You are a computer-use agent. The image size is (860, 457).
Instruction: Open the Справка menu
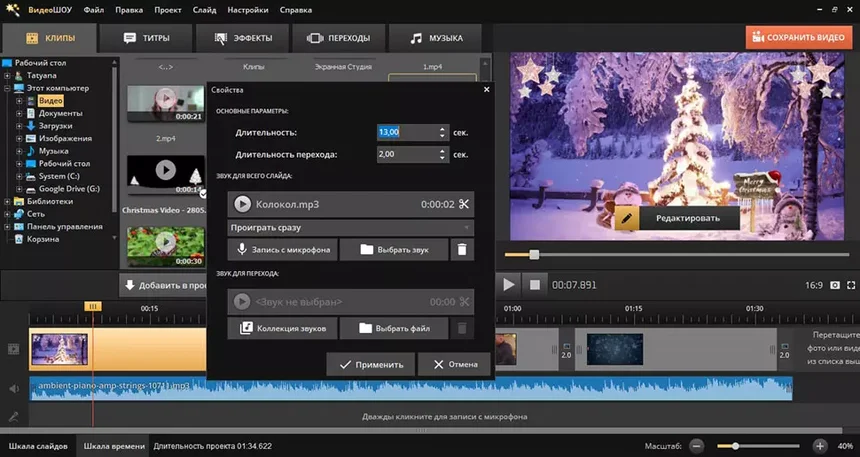pos(296,10)
